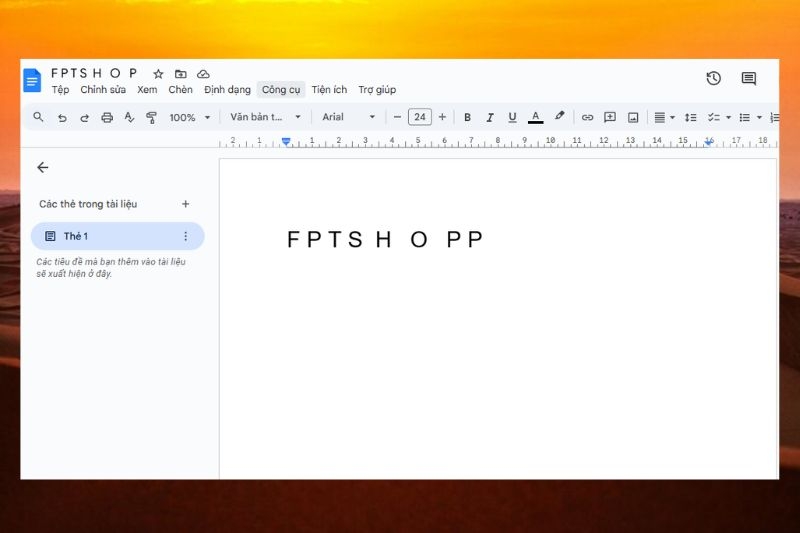Toggle underline formatting

coord(512,117)
